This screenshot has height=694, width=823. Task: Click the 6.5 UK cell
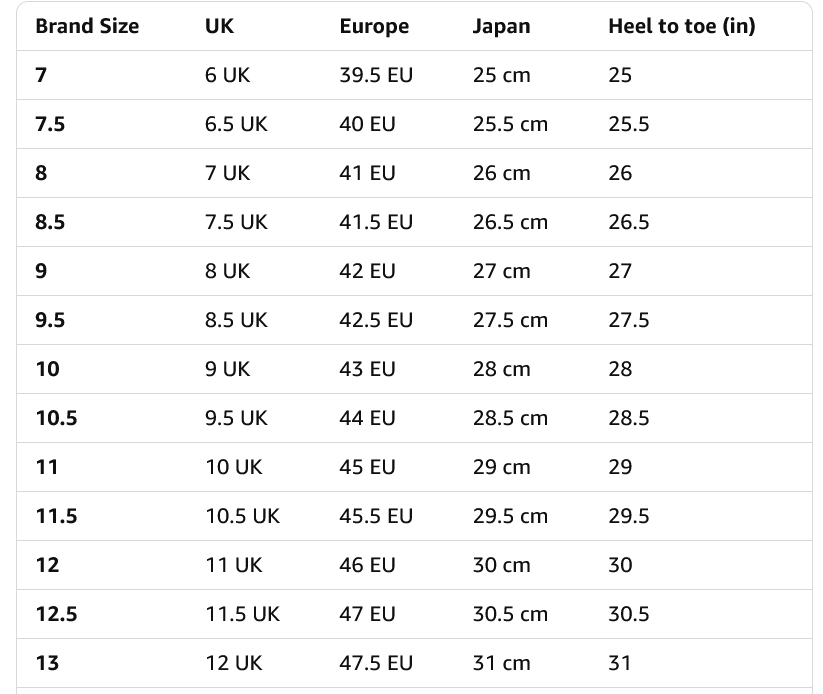(236, 124)
